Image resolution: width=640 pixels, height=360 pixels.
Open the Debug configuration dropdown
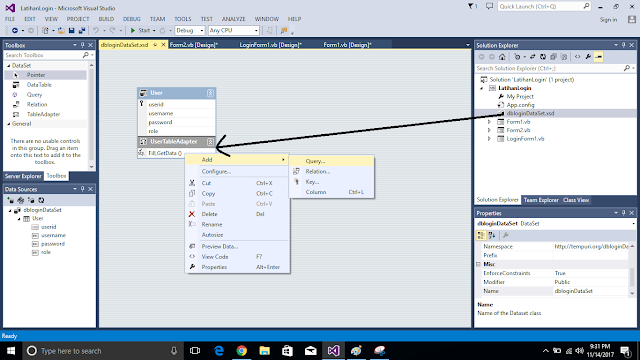[x=201, y=31]
